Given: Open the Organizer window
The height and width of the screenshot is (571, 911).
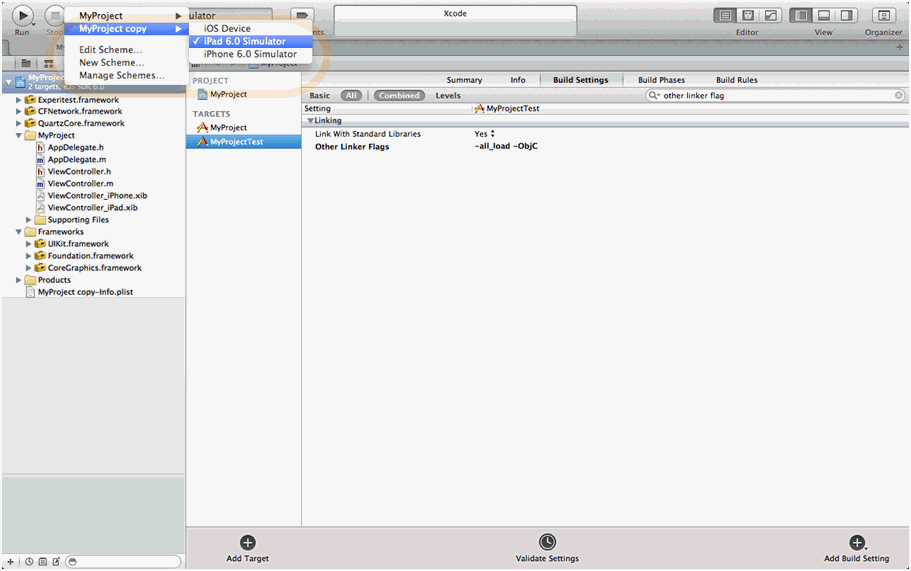Looking at the screenshot, I should point(883,16).
